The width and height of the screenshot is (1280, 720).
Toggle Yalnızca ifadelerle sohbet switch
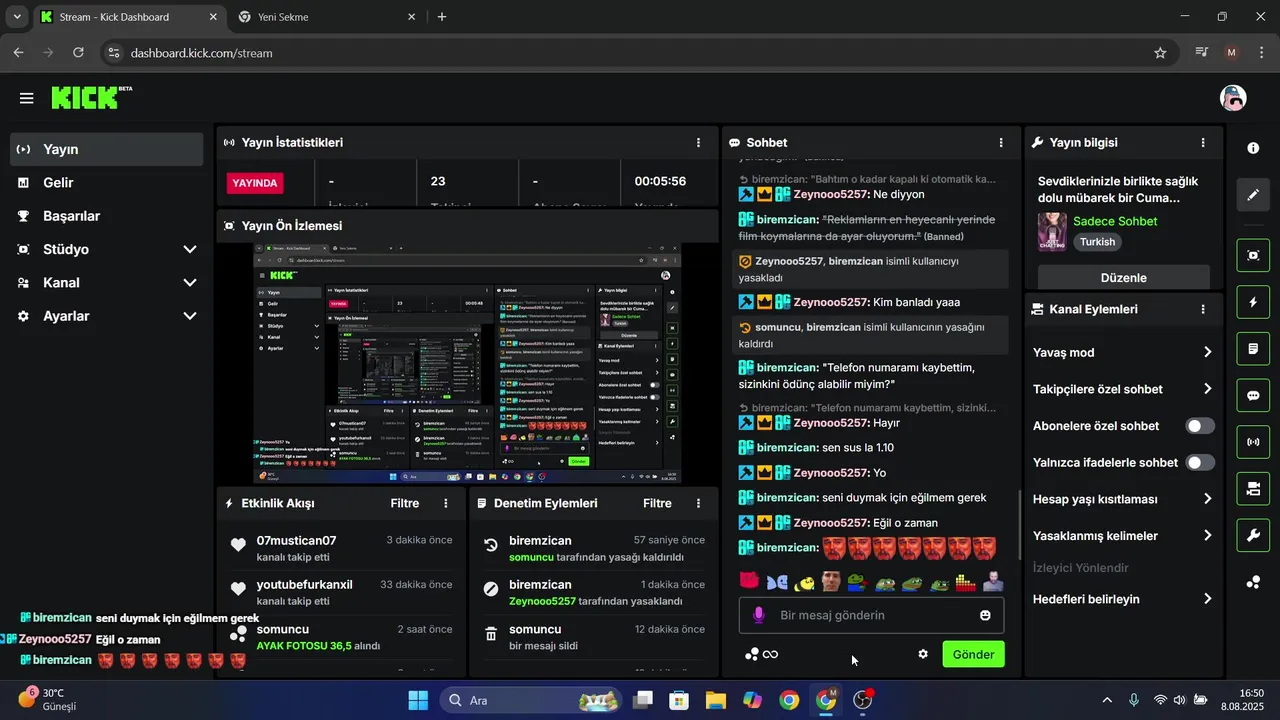pos(1200,462)
